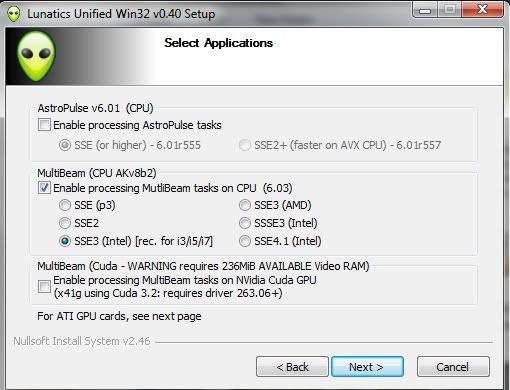510x390 pixels.
Task: Minimize the setup window
Action: 425,9
